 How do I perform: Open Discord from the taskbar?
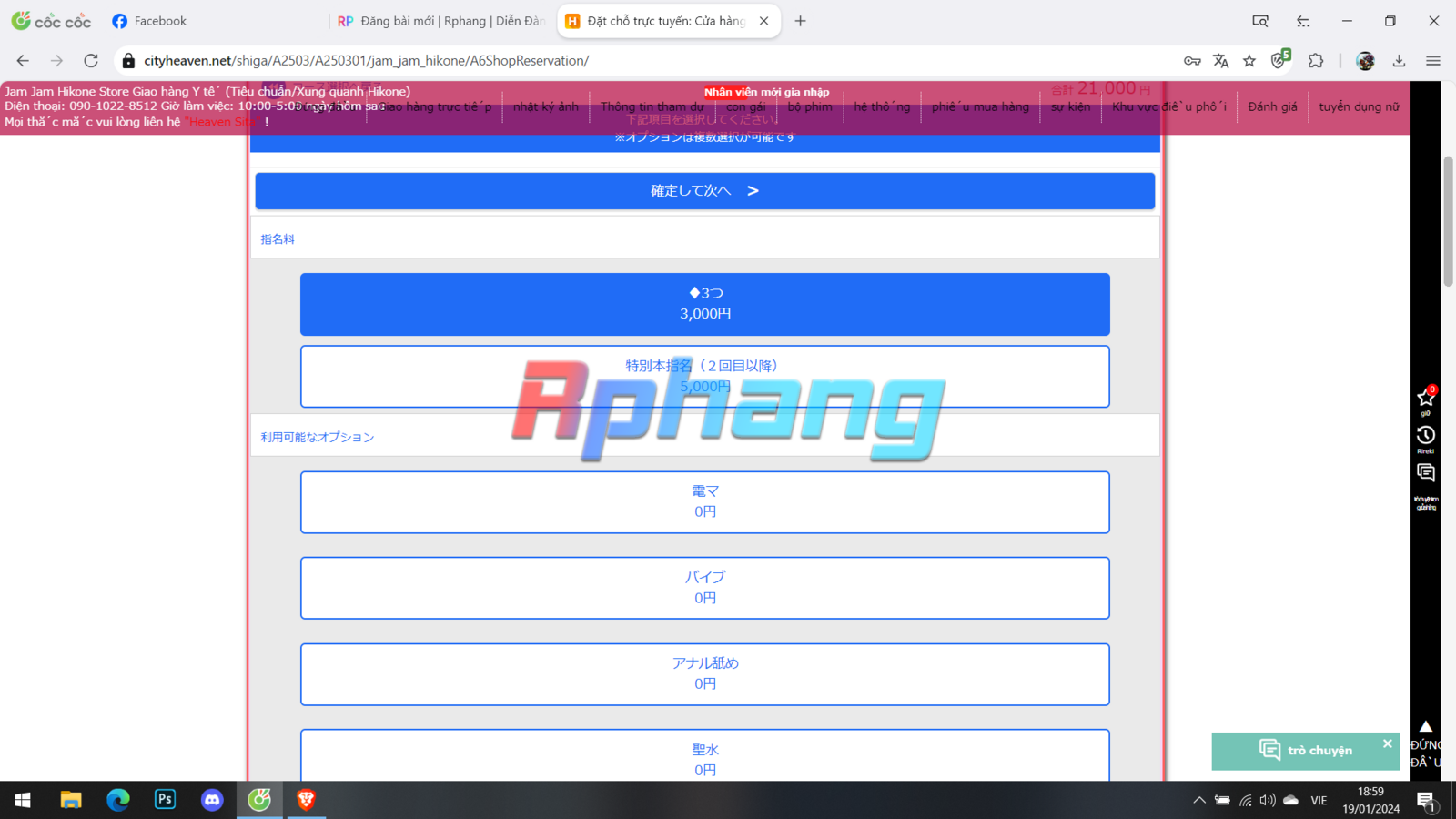click(212, 800)
